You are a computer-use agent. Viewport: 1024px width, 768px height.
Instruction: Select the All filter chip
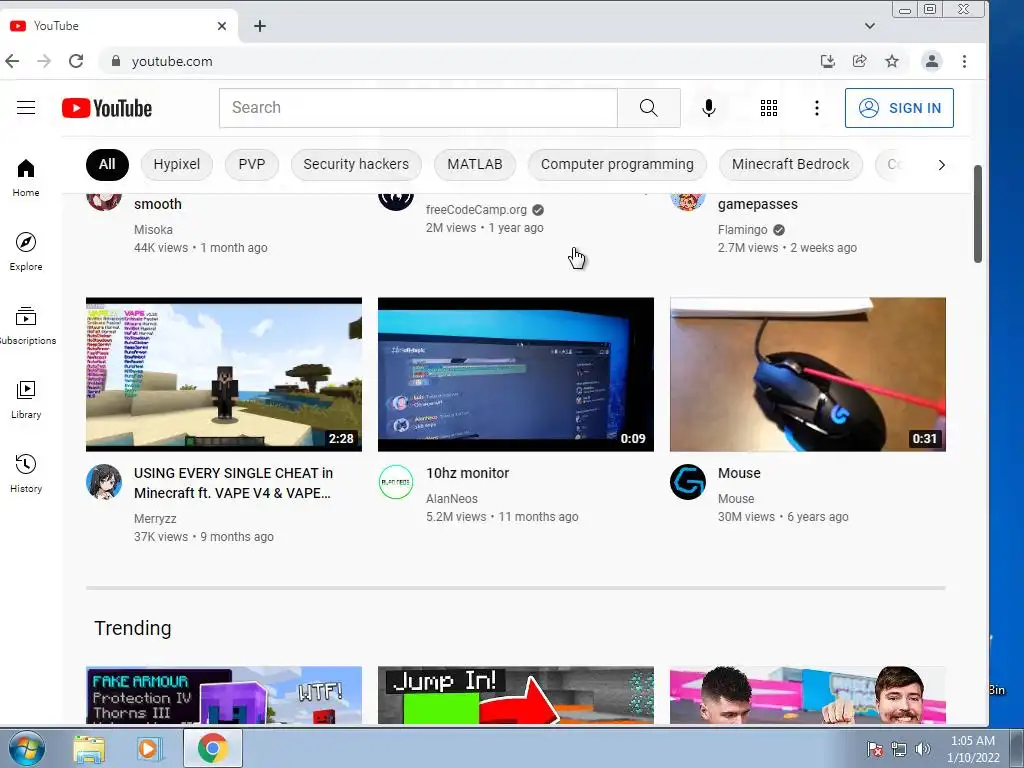[x=107, y=165]
